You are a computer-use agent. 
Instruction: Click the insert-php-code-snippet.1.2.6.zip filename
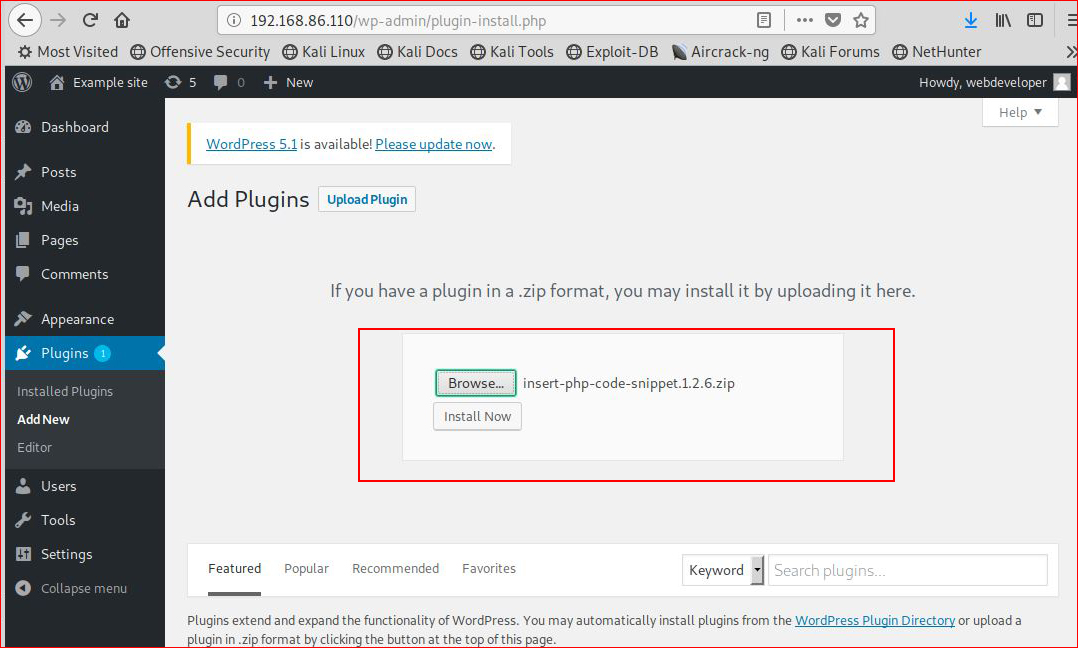[628, 383]
